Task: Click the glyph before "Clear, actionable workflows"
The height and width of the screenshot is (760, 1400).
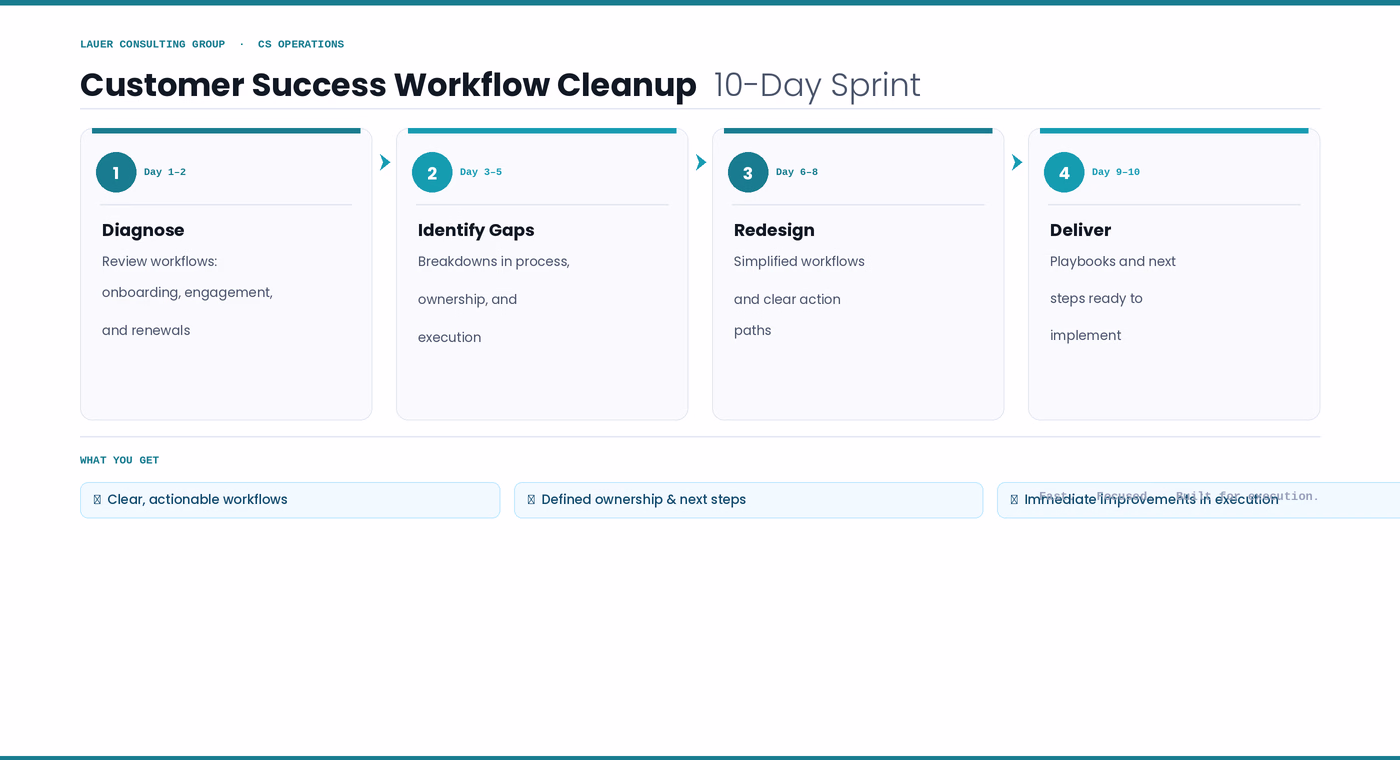Action: (97, 500)
